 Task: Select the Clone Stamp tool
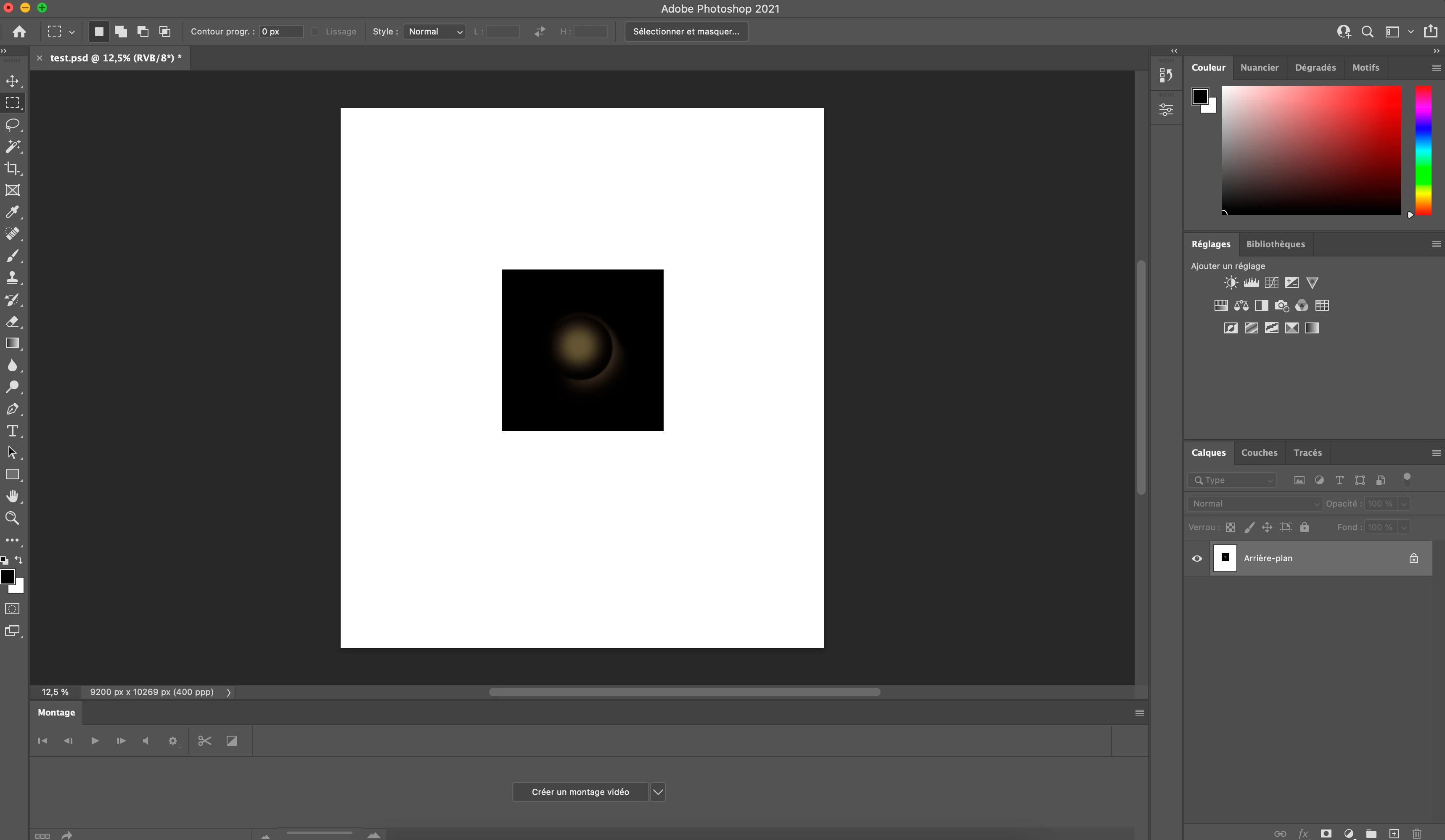click(12, 278)
